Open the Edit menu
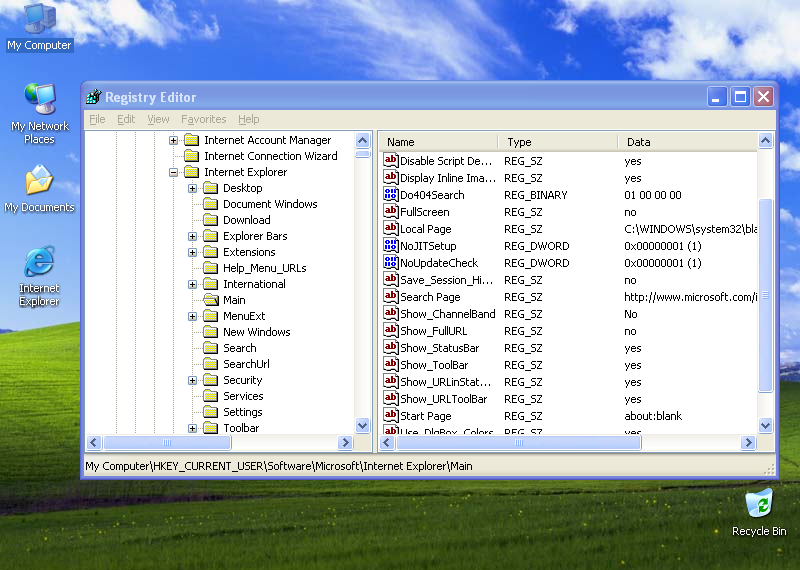This screenshot has width=800, height=570. pyautogui.click(x=126, y=119)
